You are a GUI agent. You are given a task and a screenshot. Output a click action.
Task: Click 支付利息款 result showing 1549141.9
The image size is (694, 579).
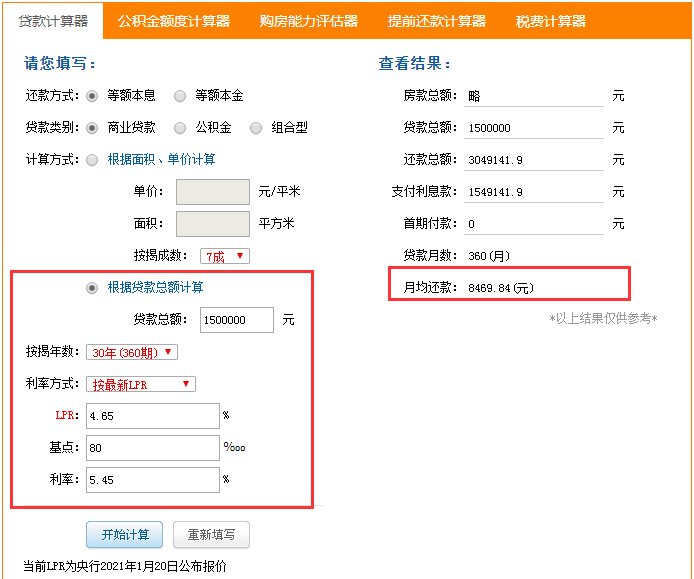click(534, 192)
